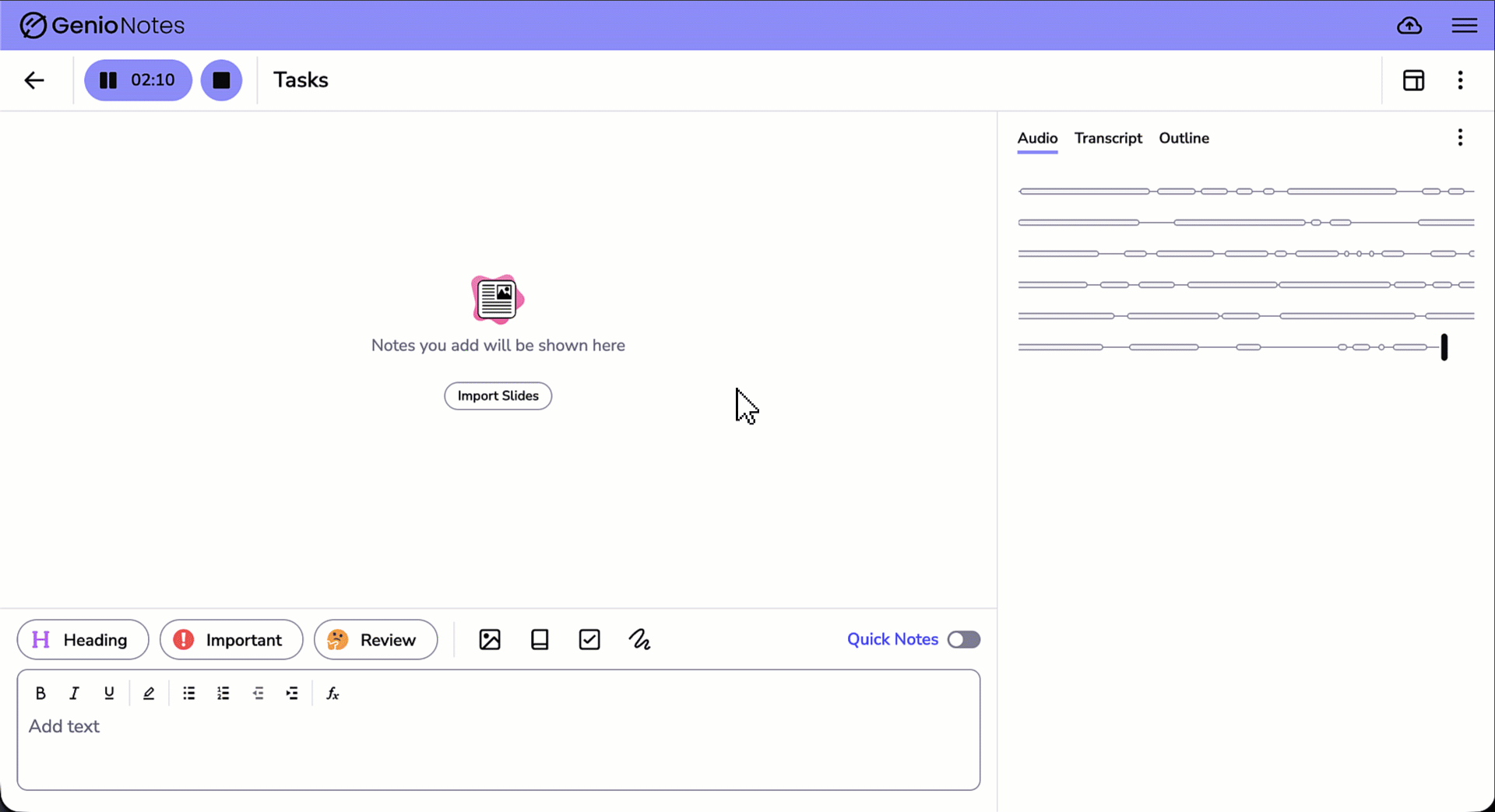The image size is (1495, 812).
Task: Pause the recording at 02:10
Action: click(x=138, y=80)
